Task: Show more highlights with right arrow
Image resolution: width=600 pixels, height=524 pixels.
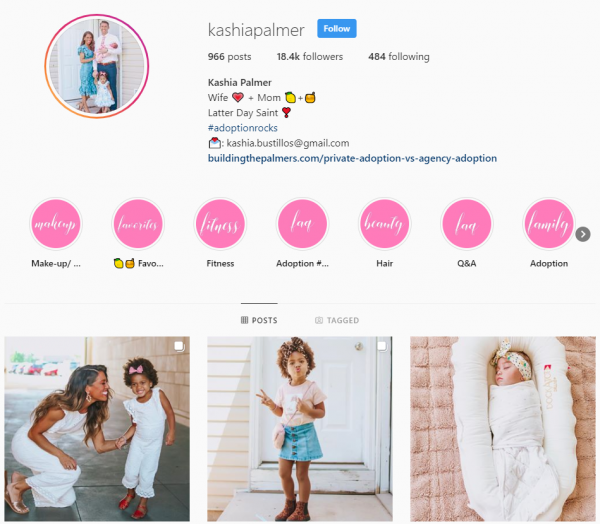Action: click(x=583, y=234)
